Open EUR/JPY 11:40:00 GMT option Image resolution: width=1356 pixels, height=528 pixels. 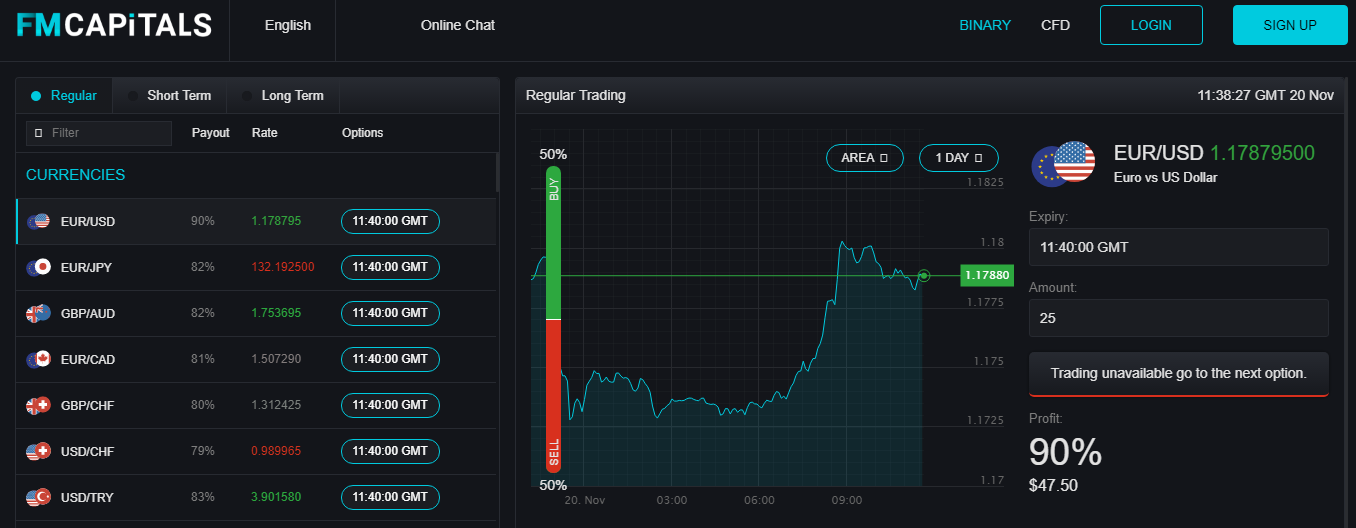coord(390,267)
